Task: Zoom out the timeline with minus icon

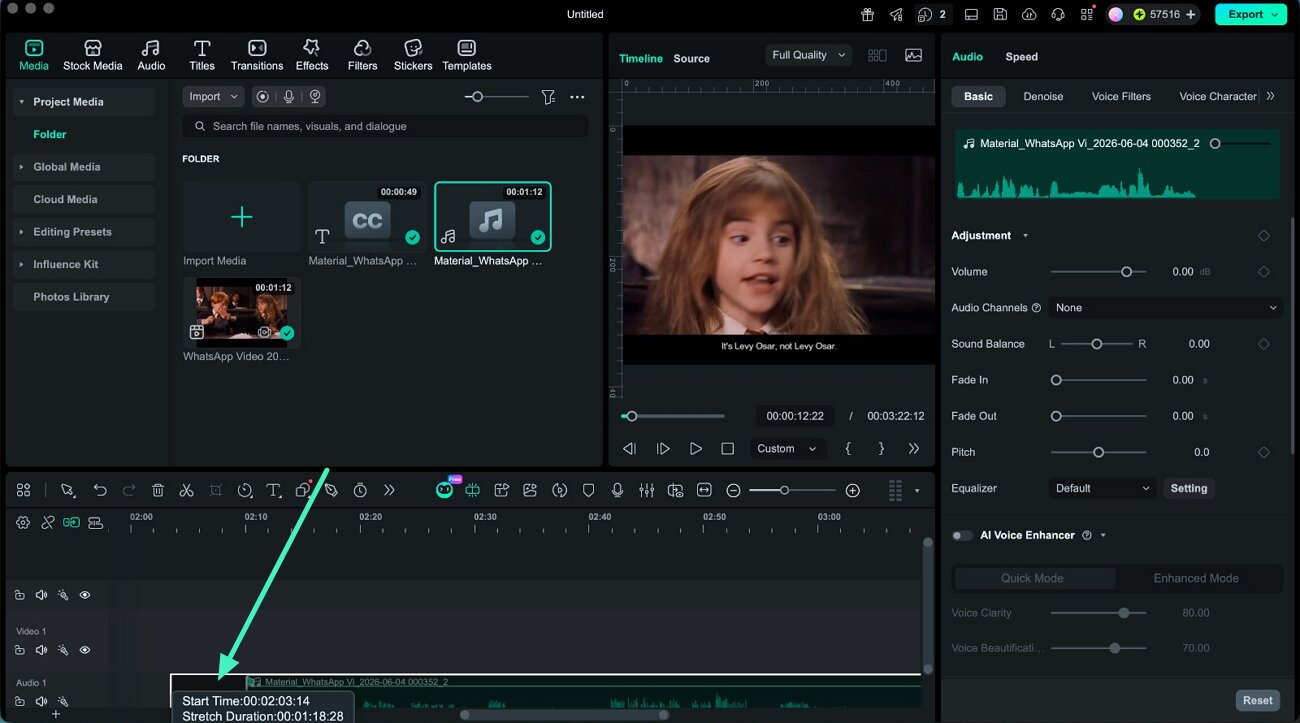Action: [733, 490]
